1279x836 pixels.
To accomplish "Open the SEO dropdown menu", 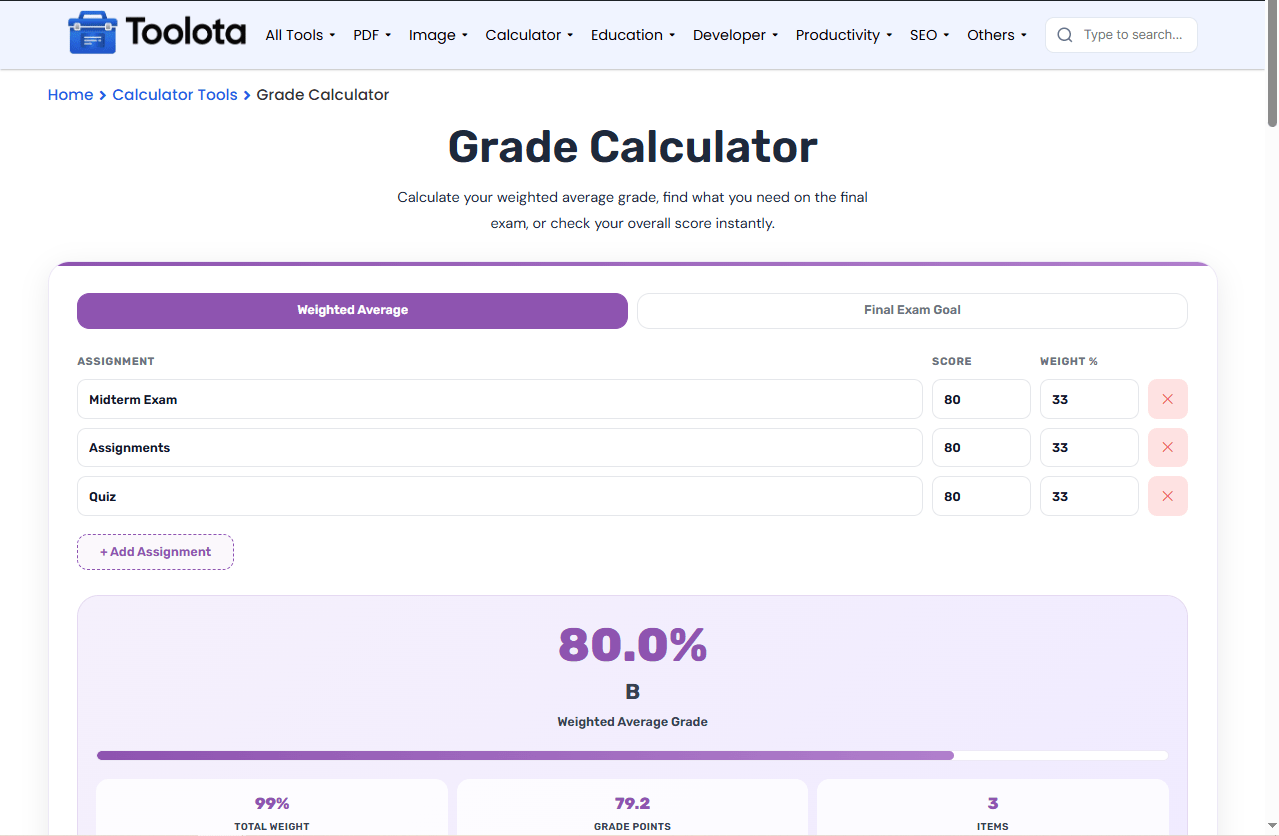I will [929, 35].
